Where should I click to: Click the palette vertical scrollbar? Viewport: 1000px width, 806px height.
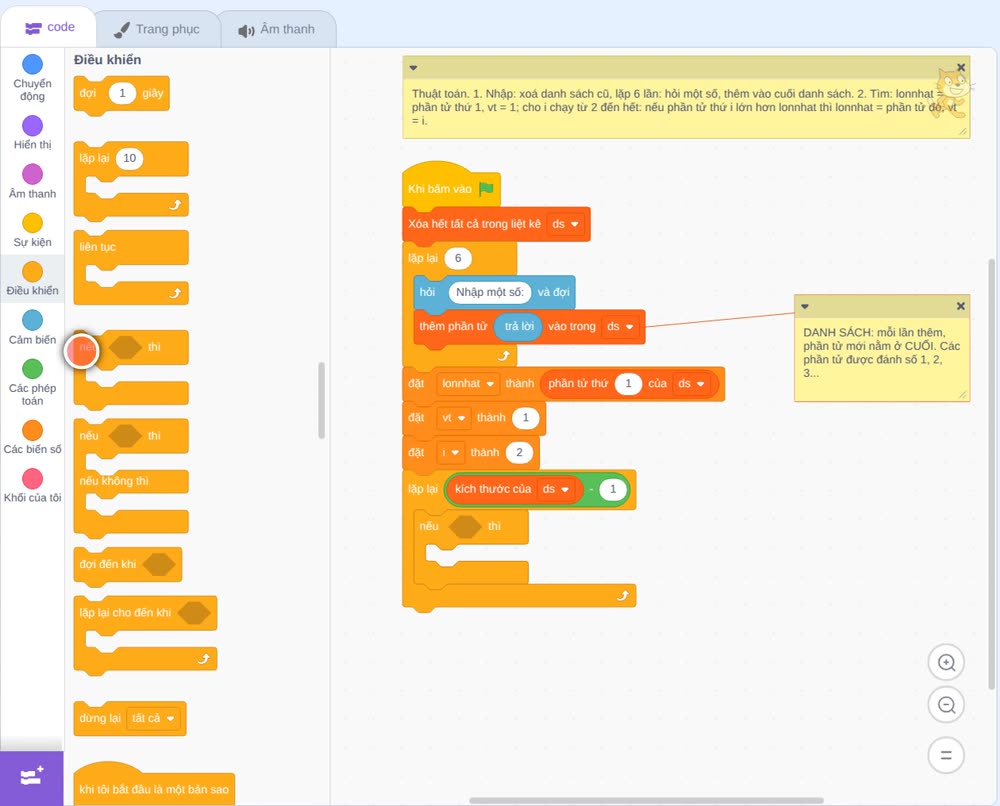[321, 400]
